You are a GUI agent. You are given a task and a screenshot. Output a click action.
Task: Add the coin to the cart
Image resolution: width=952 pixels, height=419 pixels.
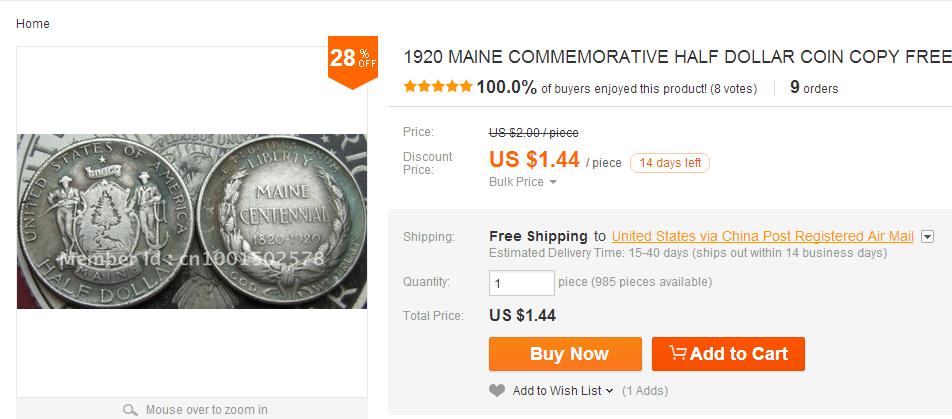tap(728, 354)
